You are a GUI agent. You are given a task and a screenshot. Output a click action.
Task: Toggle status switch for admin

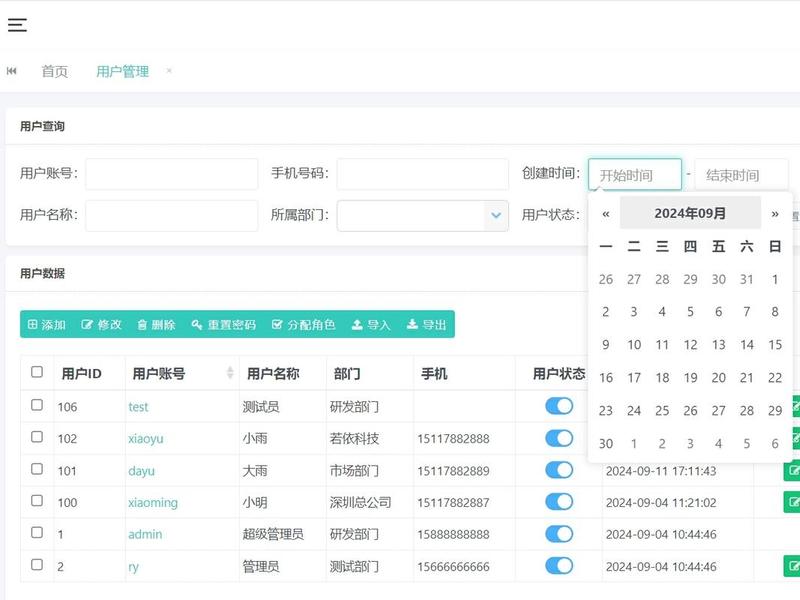pyautogui.click(x=559, y=534)
